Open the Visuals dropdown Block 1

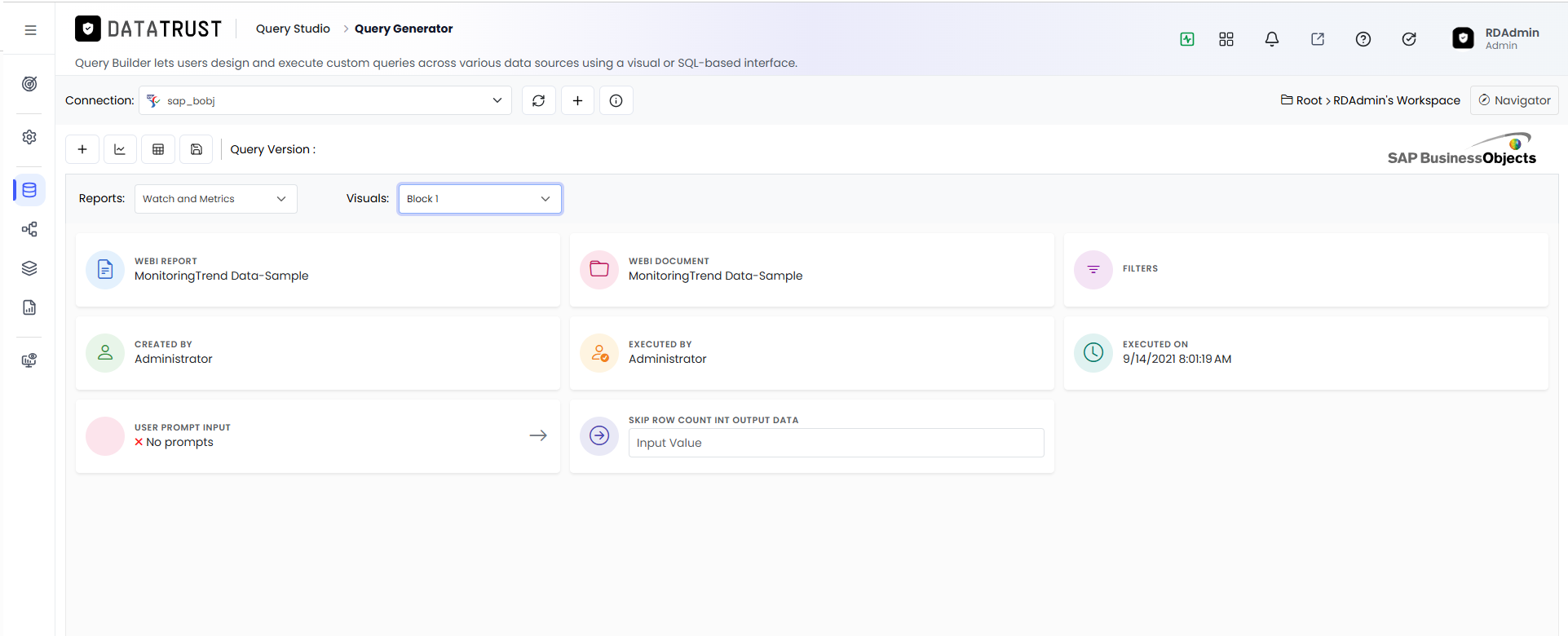[480, 199]
